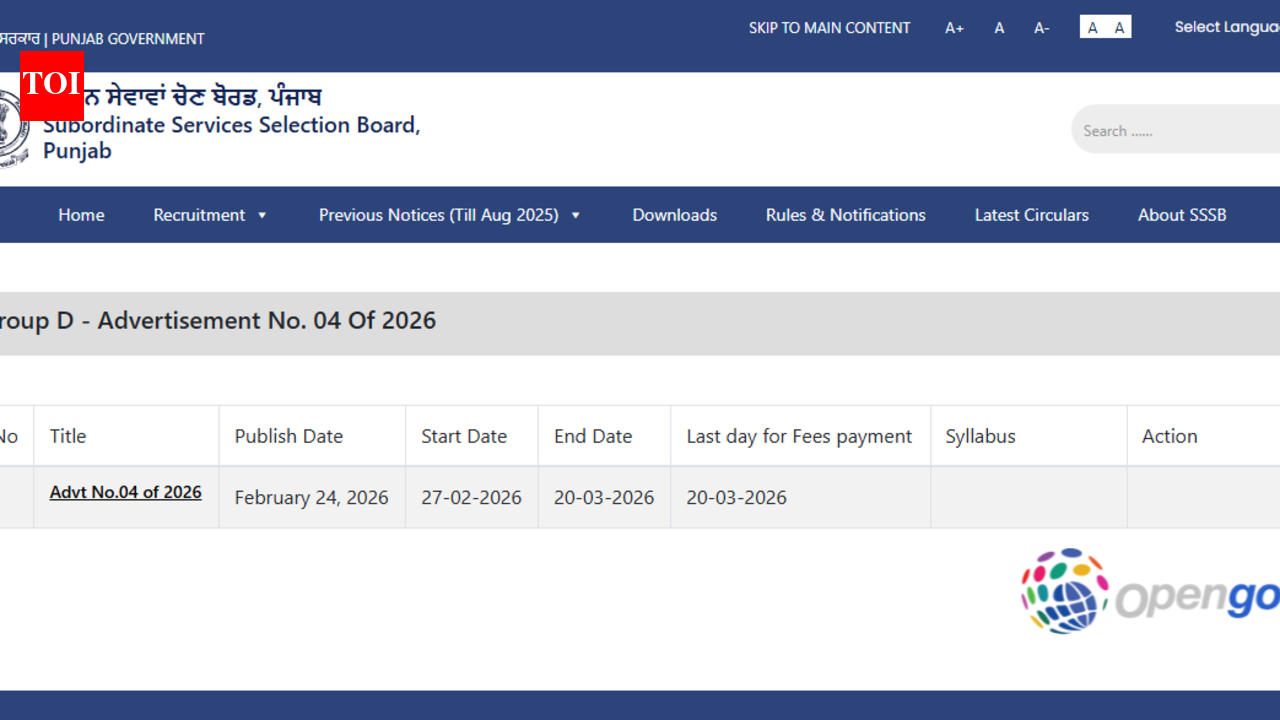Select the Rules & Notifications menu item
The image size is (1280, 720).
[x=845, y=214]
